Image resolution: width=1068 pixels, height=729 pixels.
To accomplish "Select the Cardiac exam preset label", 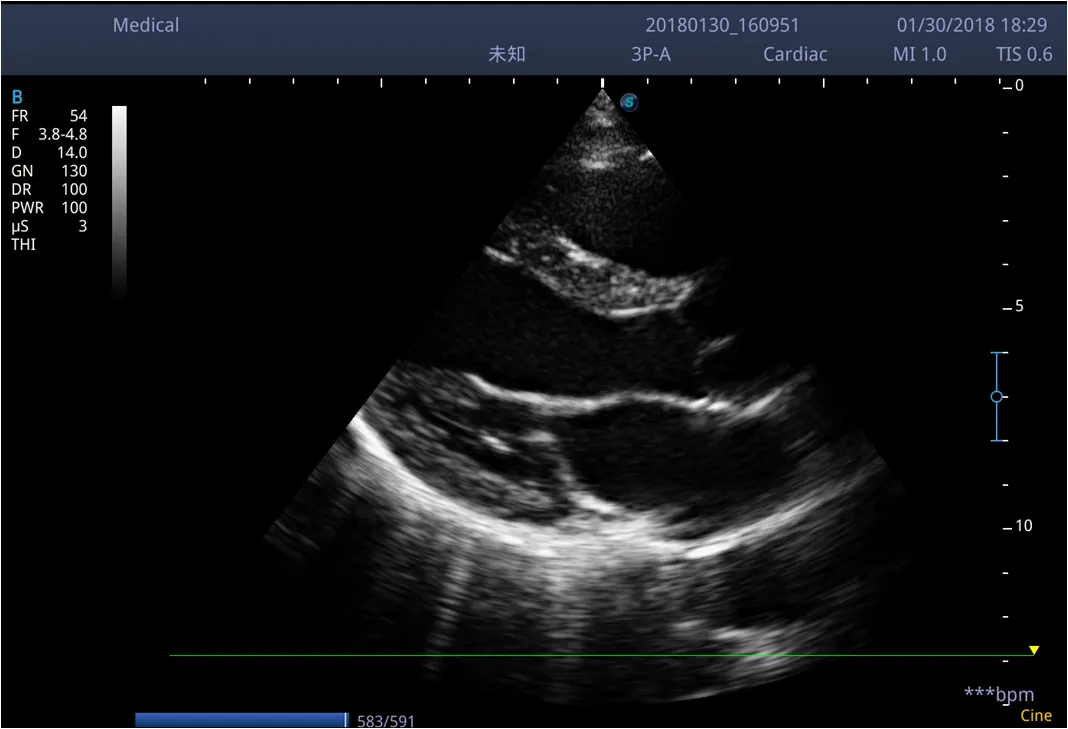I will (795, 54).
